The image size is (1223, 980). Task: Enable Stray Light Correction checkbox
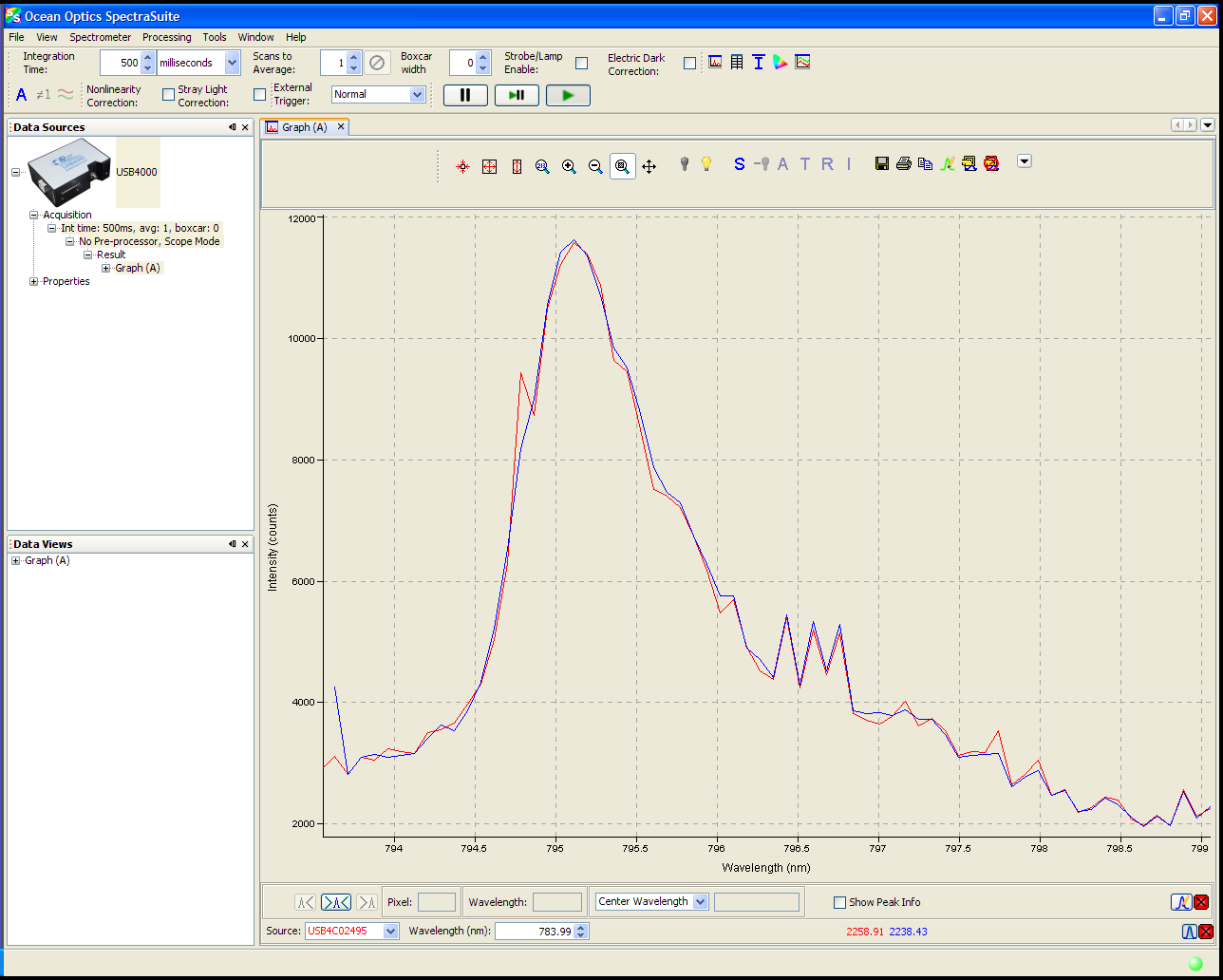click(260, 94)
